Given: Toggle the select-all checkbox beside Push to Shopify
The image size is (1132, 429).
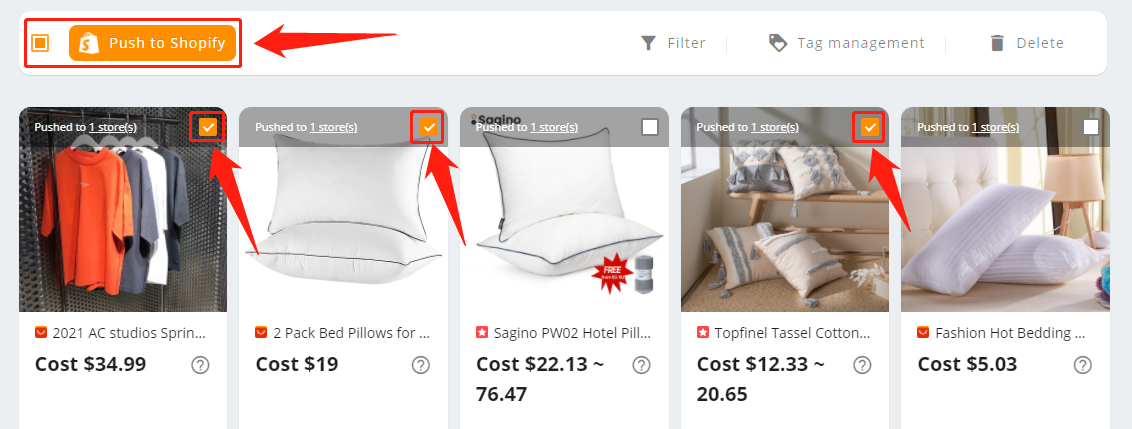Looking at the screenshot, I should click(x=40, y=43).
